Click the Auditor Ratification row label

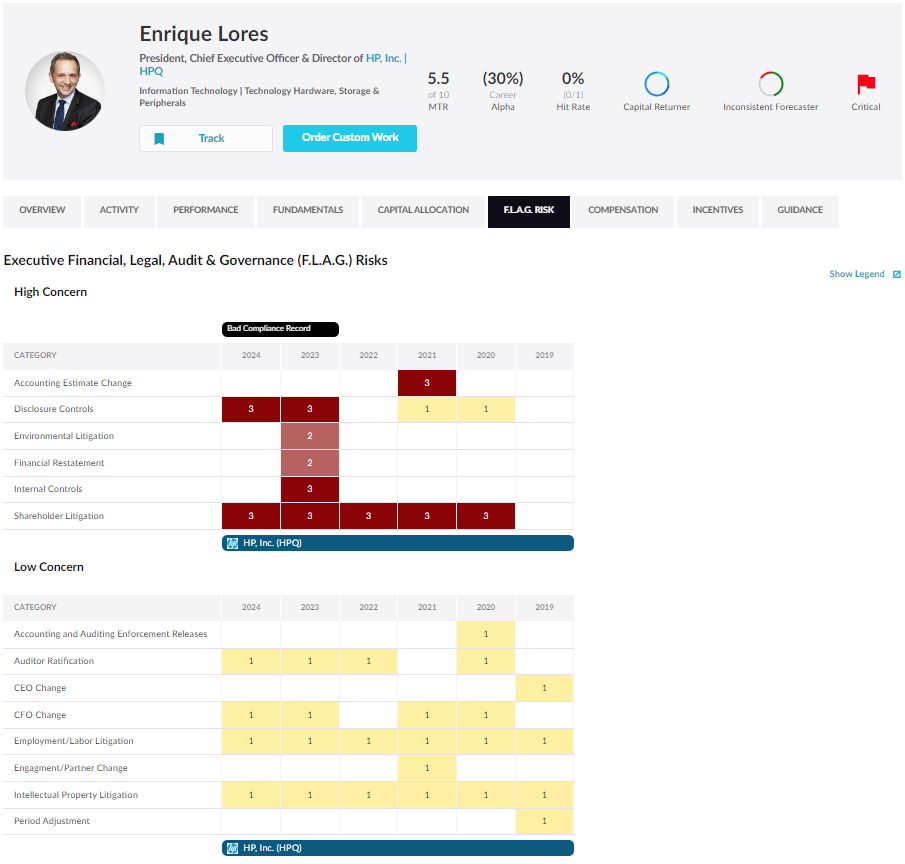pyautogui.click(x=54, y=661)
